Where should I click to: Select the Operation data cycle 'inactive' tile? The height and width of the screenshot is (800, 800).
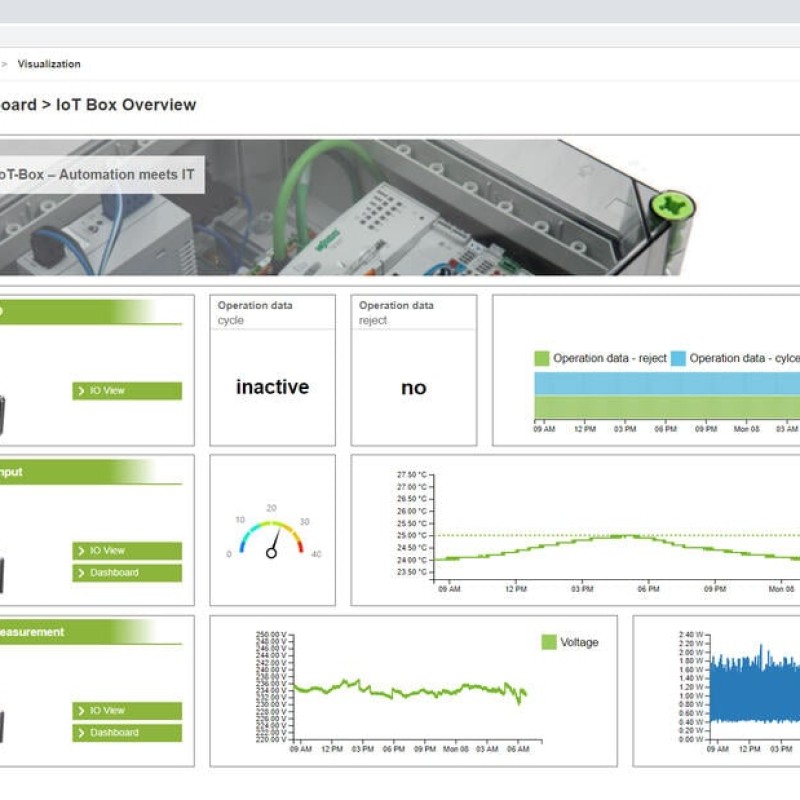click(x=272, y=387)
